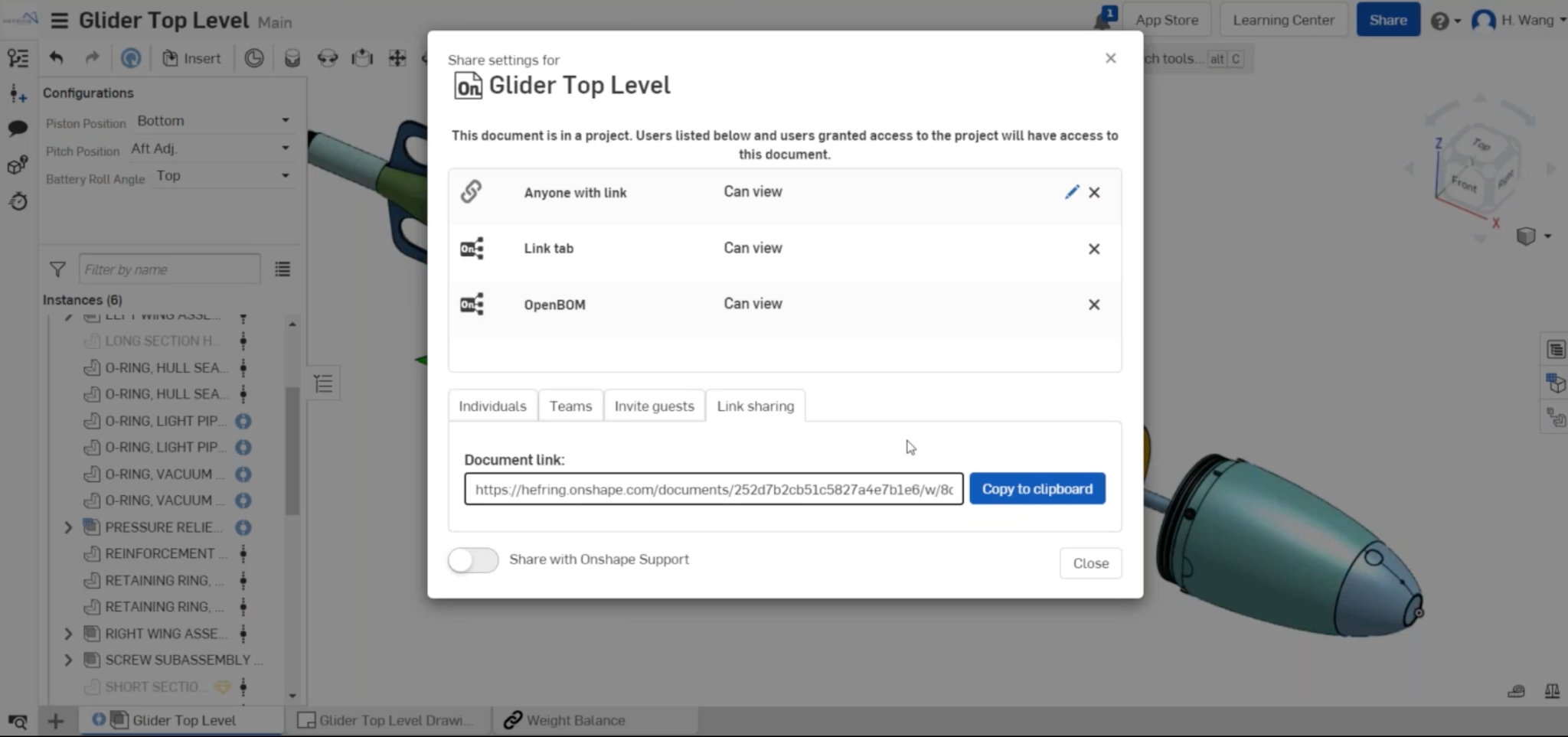Click the notifications bell icon
Image resolution: width=1568 pixels, height=737 pixels.
click(x=1103, y=19)
